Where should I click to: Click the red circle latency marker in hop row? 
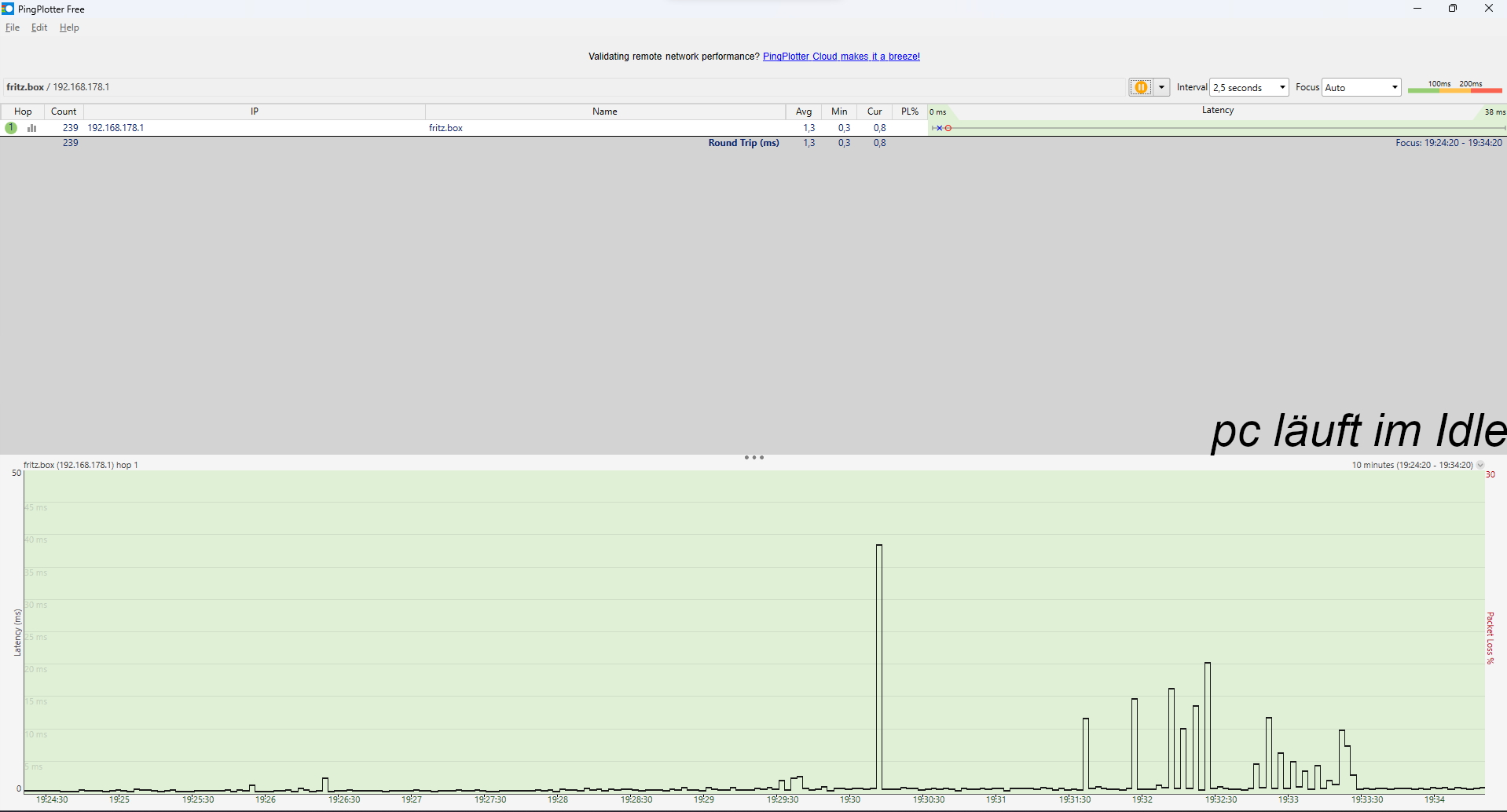click(x=948, y=128)
